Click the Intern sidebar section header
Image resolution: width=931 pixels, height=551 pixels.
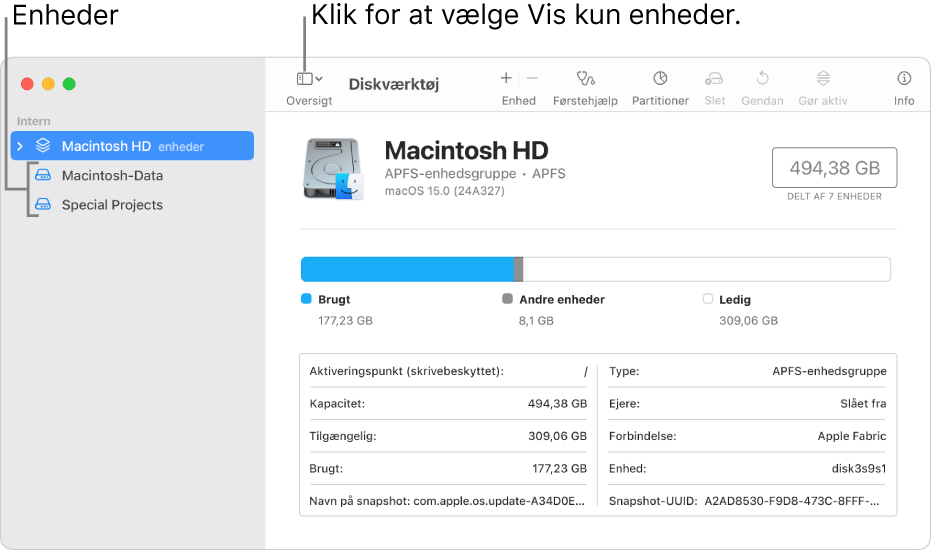tap(33, 121)
